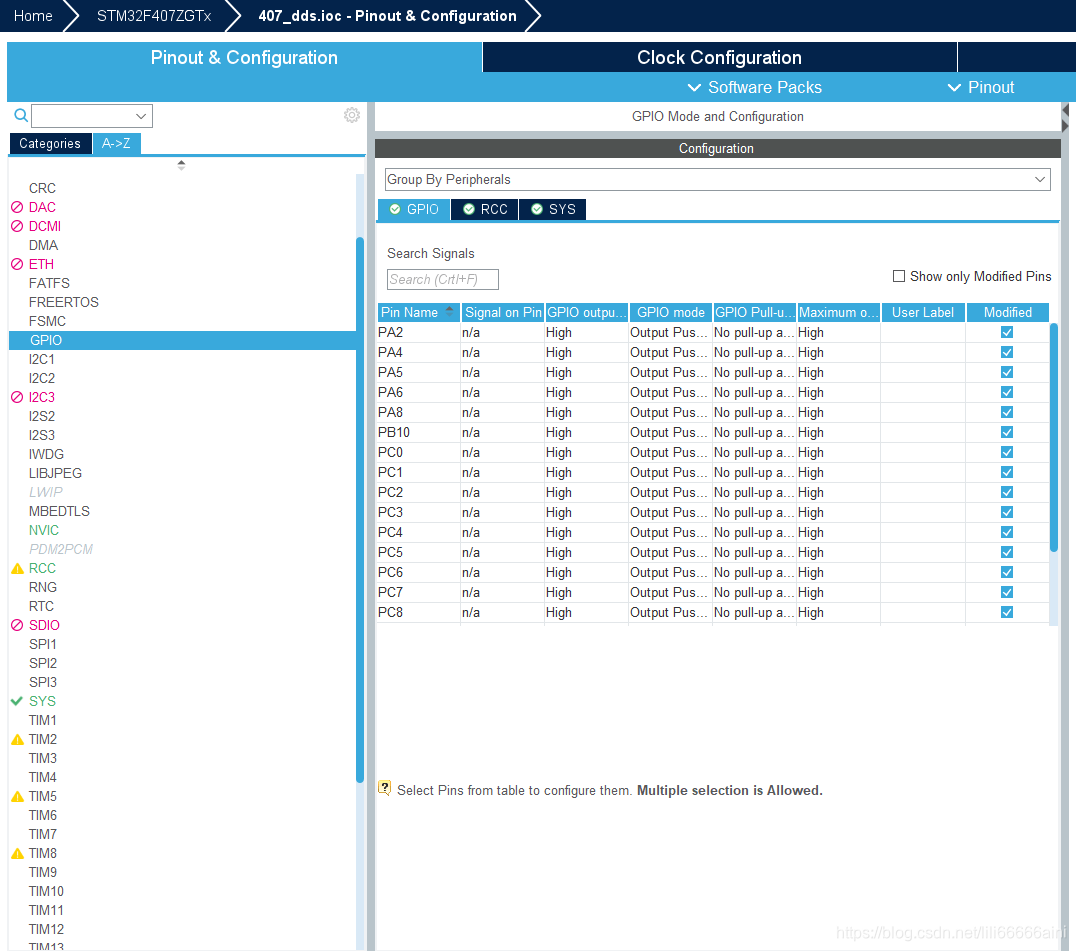This screenshot has width=1076, height=951.
Task: Select the I2C1 category
Action: 42,359
